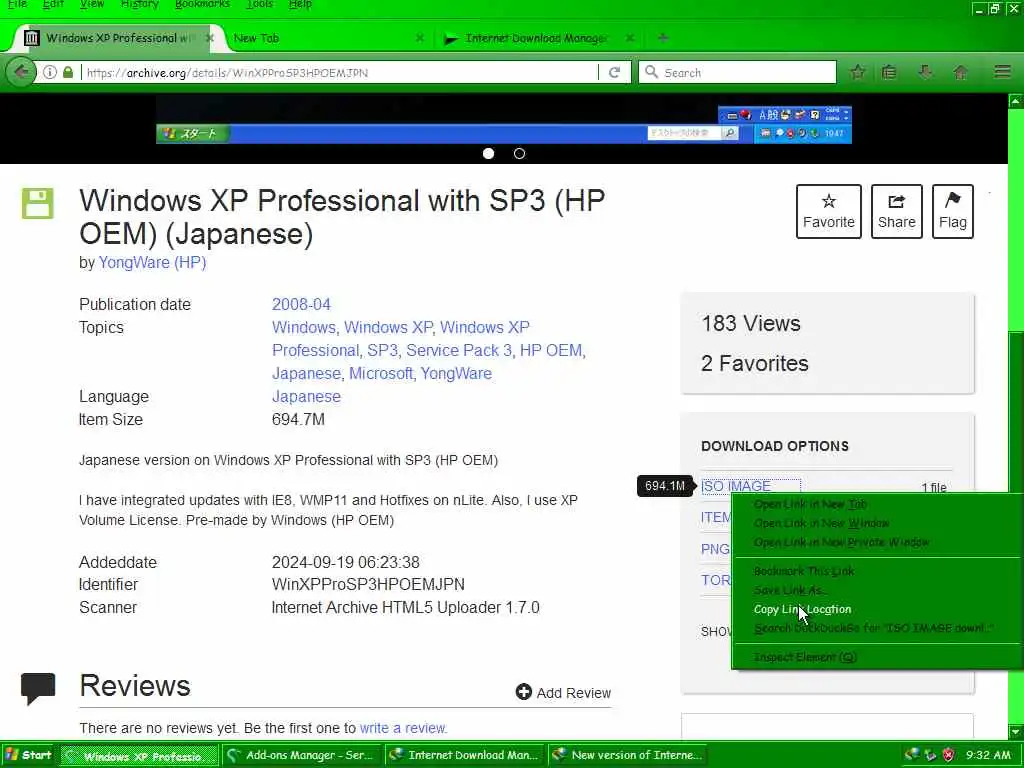The image size is (1024, 768).
Task: Click the HP OEM topic link
Action: (x=551, y=350)
